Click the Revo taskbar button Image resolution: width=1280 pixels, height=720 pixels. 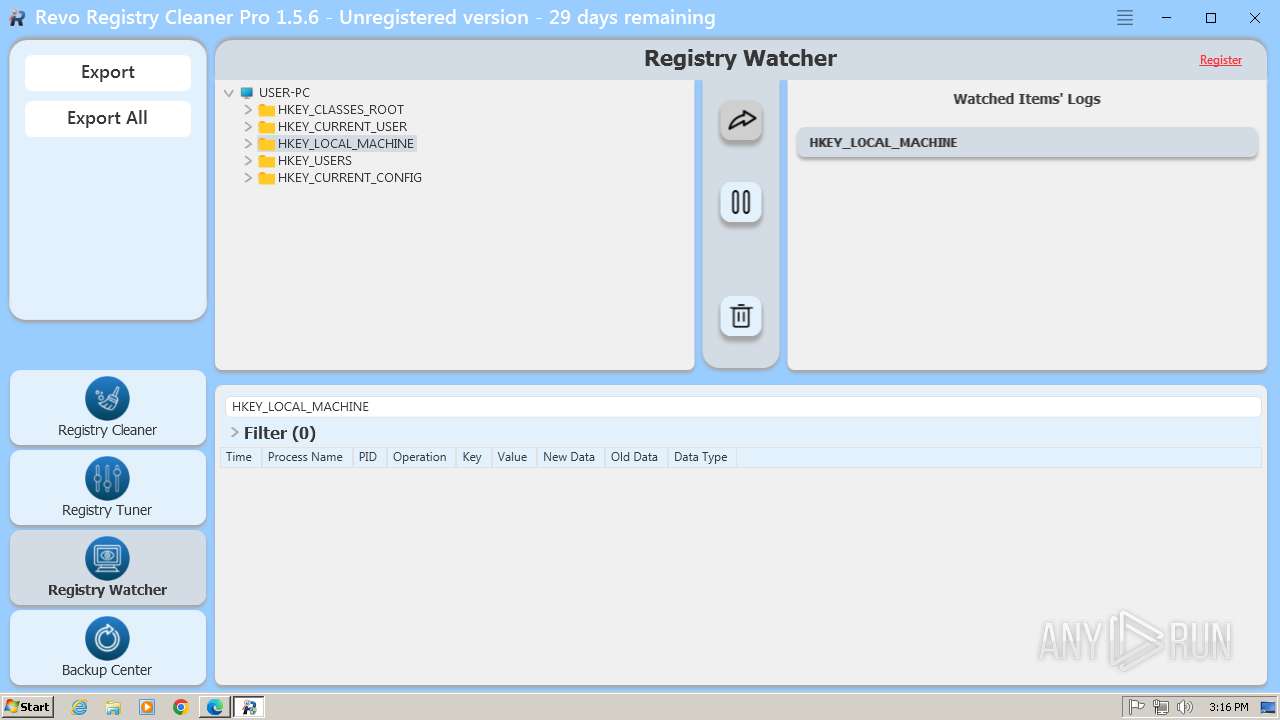pos(249,707)
